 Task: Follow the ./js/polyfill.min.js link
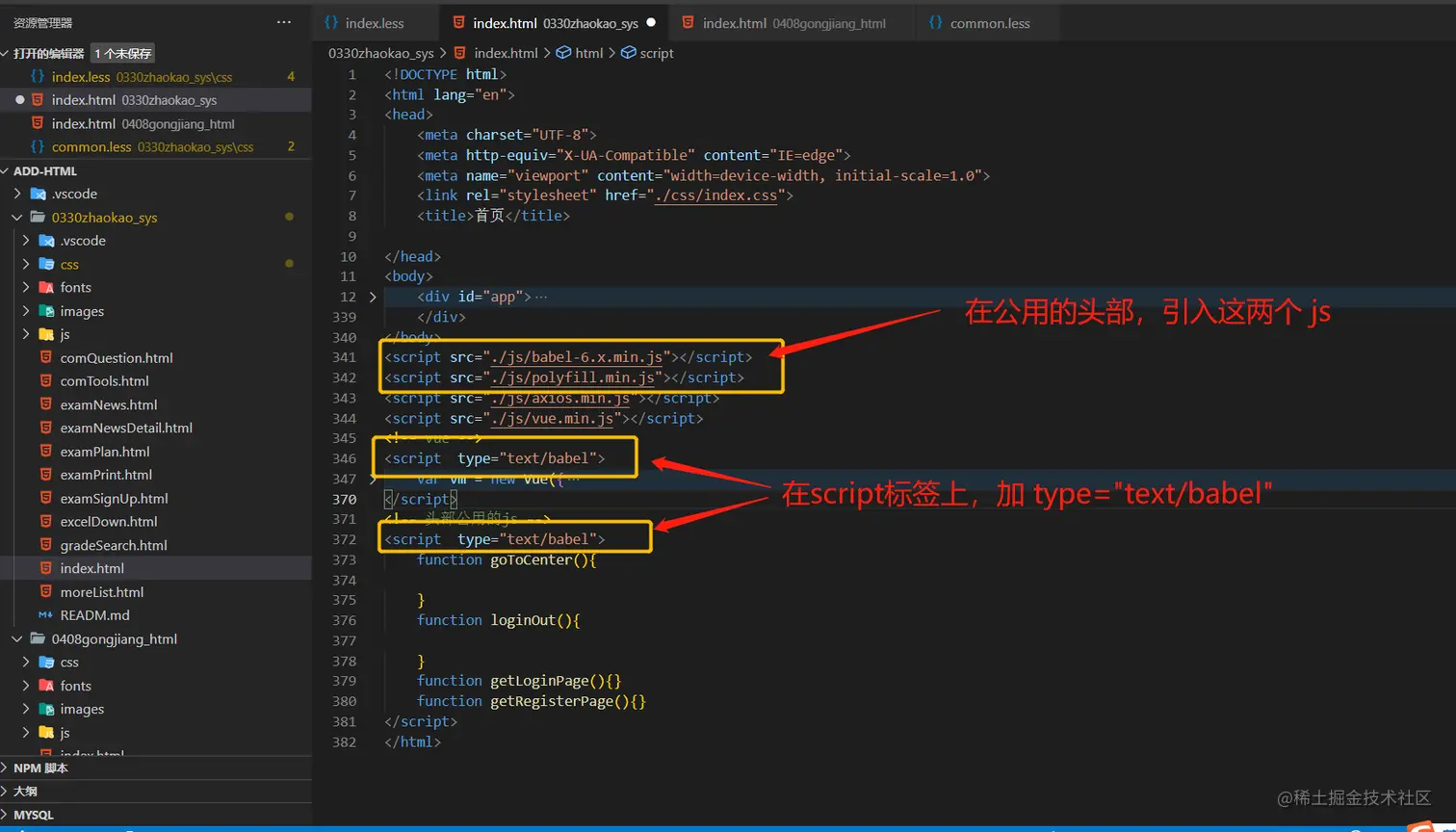click(x=575, y=377)
